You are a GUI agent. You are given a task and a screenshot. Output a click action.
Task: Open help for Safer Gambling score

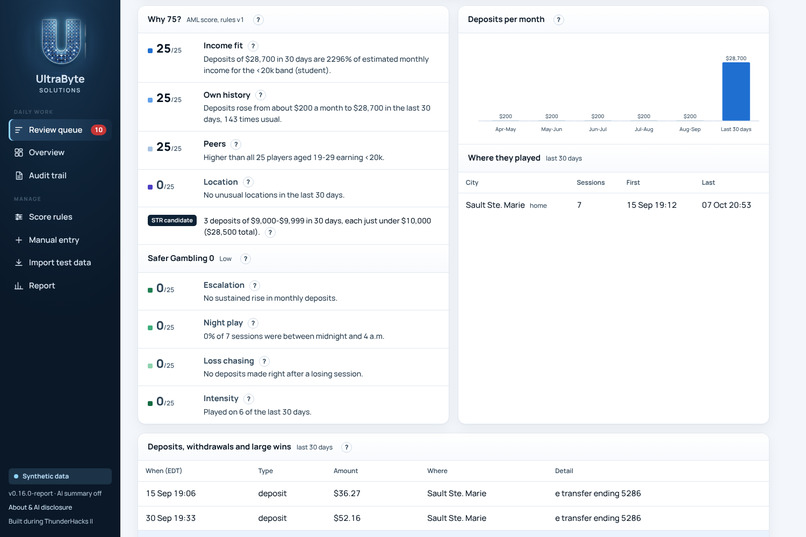coord(246,258)
